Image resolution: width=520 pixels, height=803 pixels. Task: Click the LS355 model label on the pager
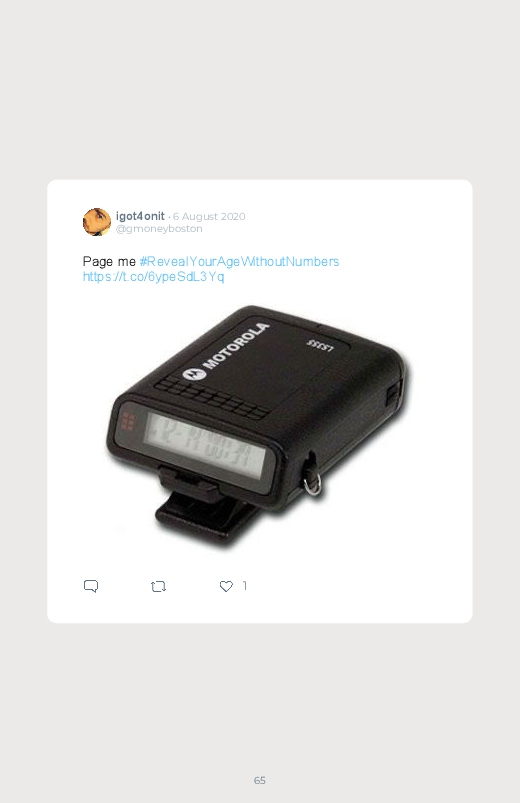(x=320, y=346)
